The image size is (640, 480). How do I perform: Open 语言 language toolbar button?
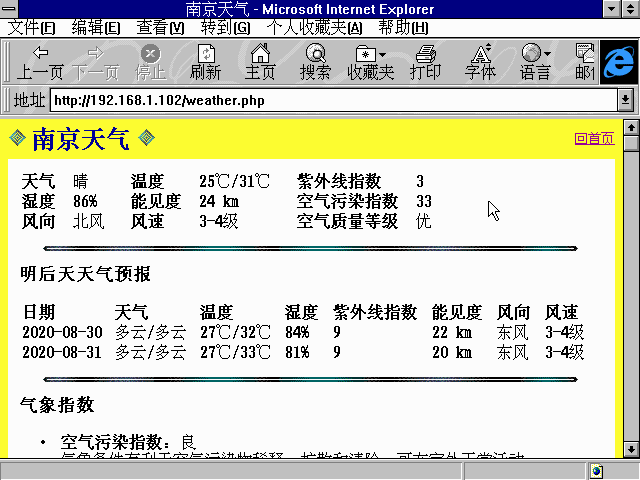536,62
